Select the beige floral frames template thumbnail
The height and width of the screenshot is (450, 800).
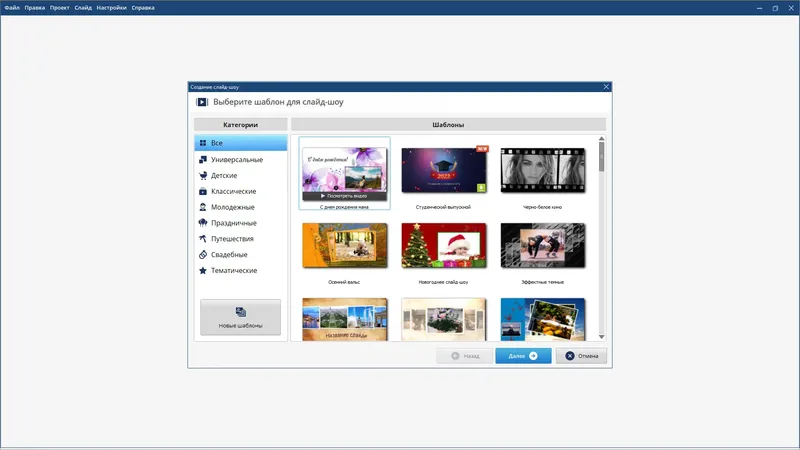[444, 319]
